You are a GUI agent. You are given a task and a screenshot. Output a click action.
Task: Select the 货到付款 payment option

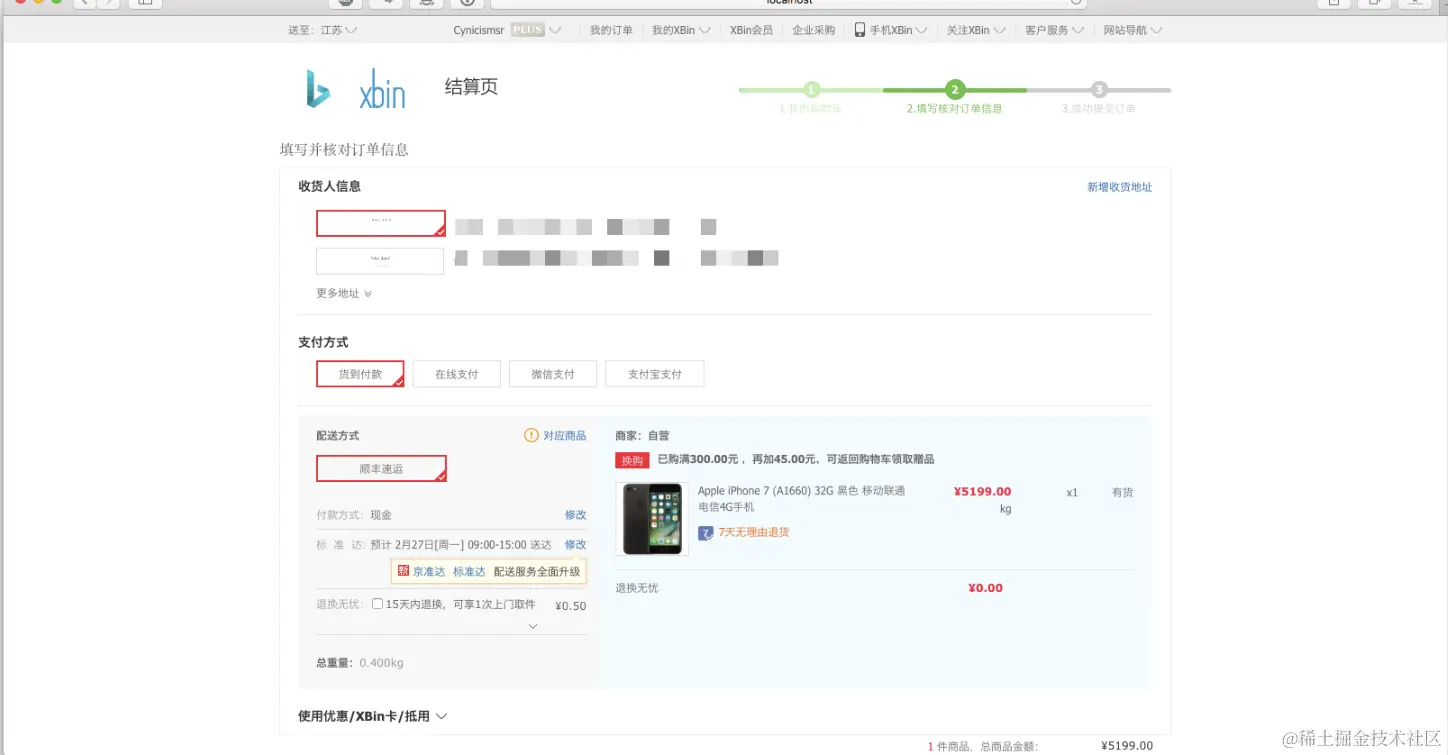pyautogui.click(x=360, y=374)
